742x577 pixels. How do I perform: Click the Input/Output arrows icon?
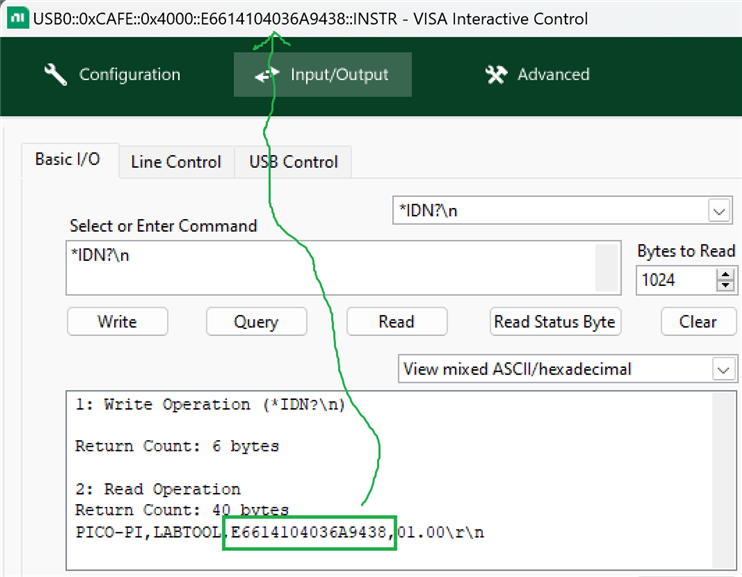click(266, 75)
